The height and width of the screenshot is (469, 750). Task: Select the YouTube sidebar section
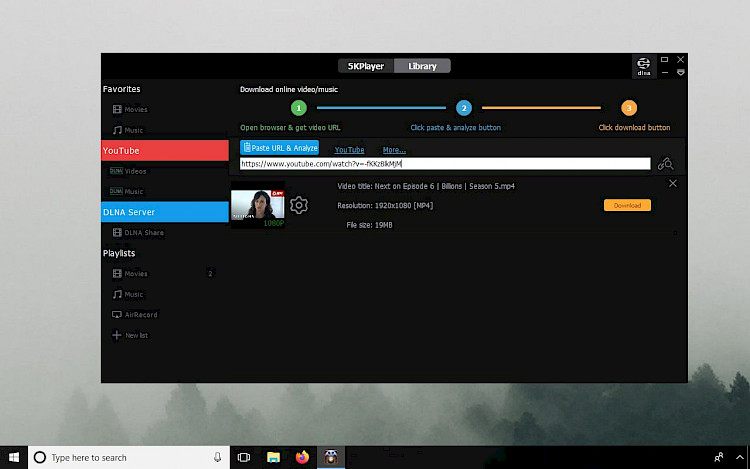pyautogui.click(x=165, y=151)
